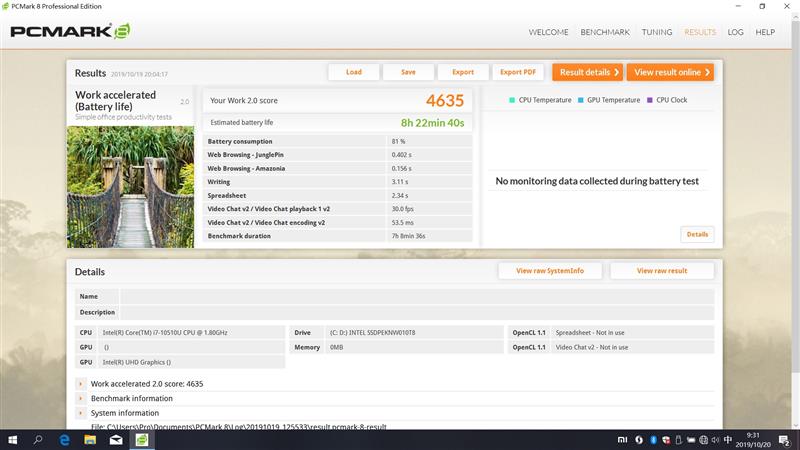Toggle the CPU Clock legend swatch

(x=649, y=100)
